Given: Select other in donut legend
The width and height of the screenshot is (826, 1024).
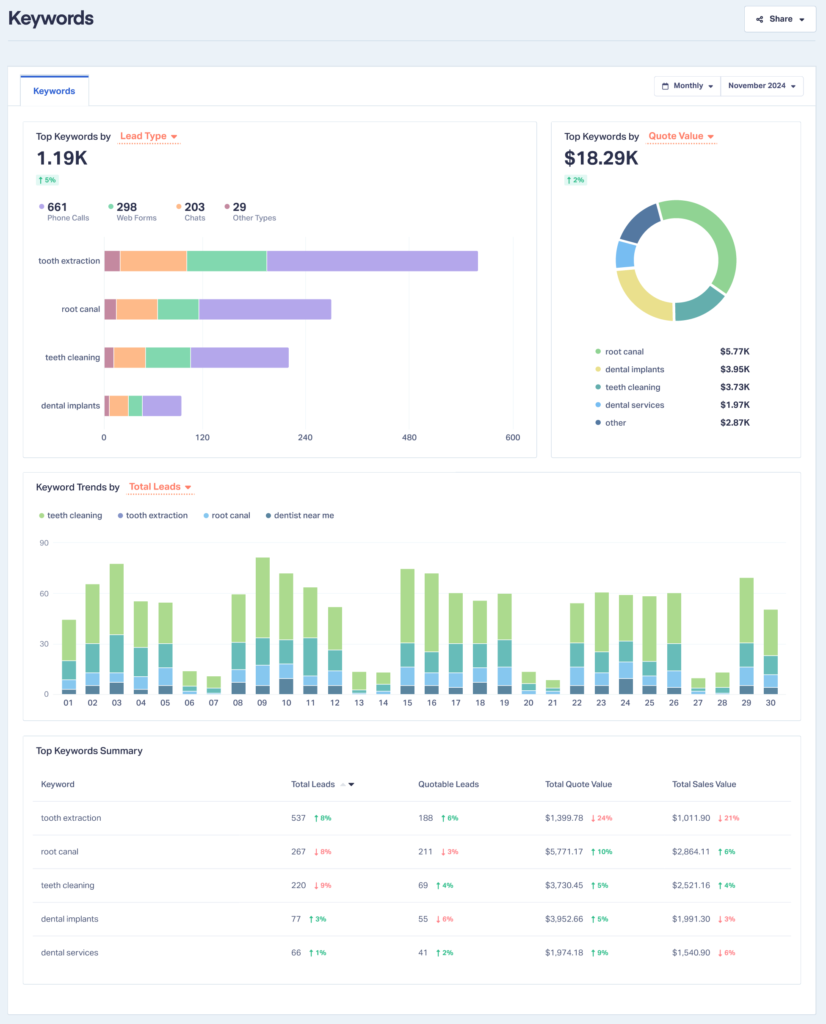Looking at the screenshot, I should point(615,423).
